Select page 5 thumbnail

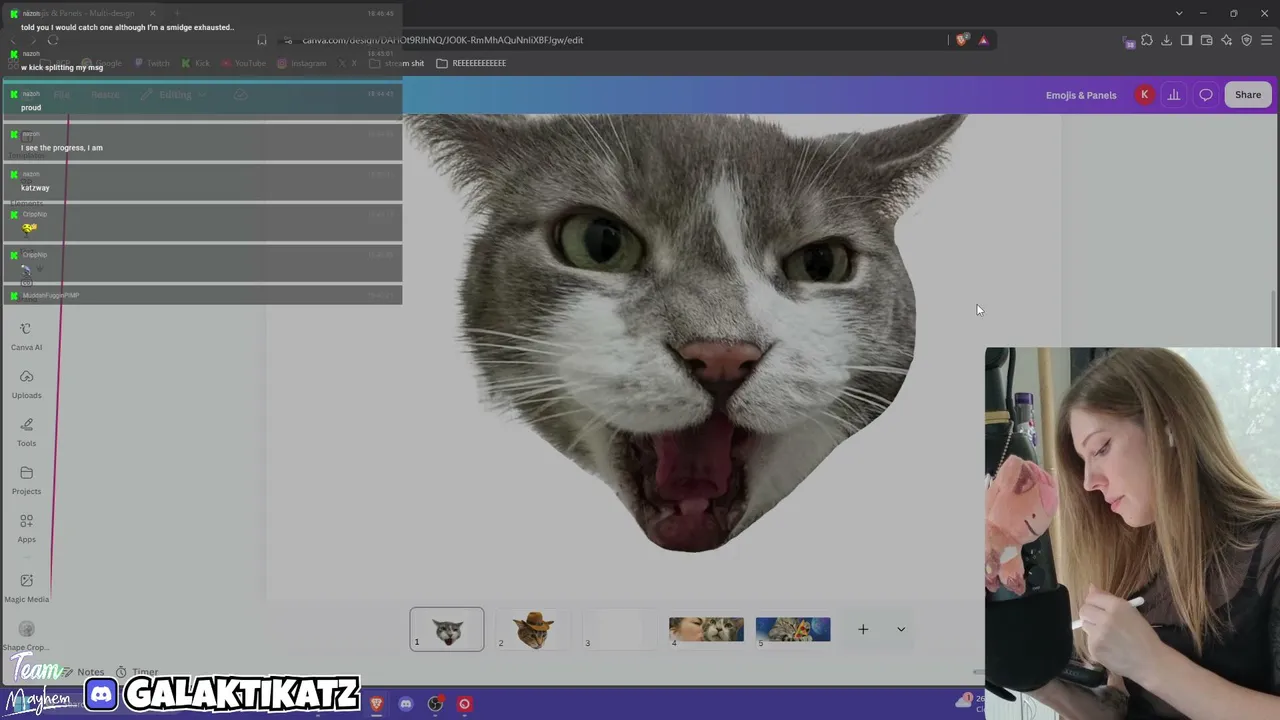point(793,629)
